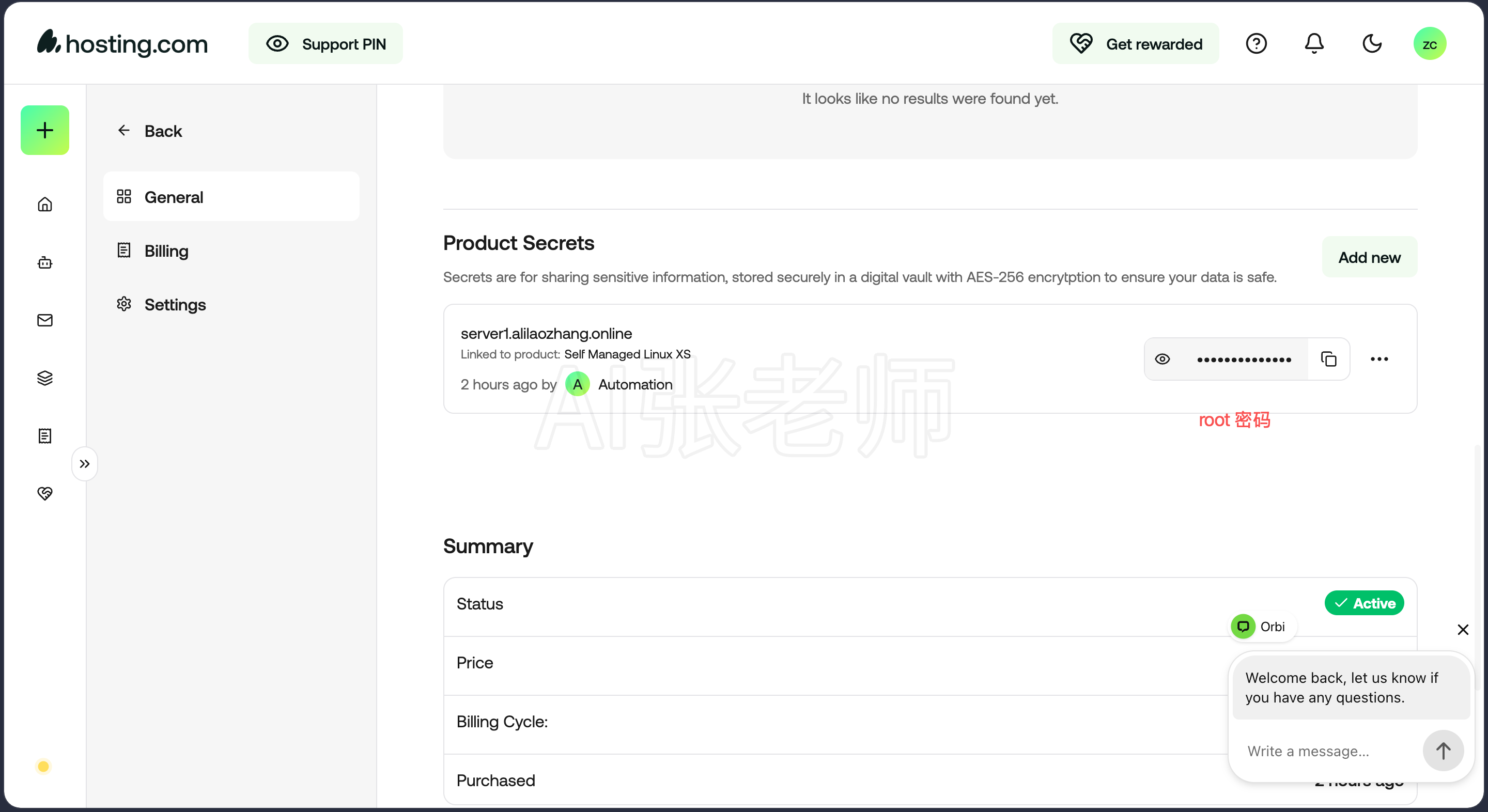The height and width of the screenshot is (812, 1488).
Task: Click the Purchased row label
Action: (496, 781)
